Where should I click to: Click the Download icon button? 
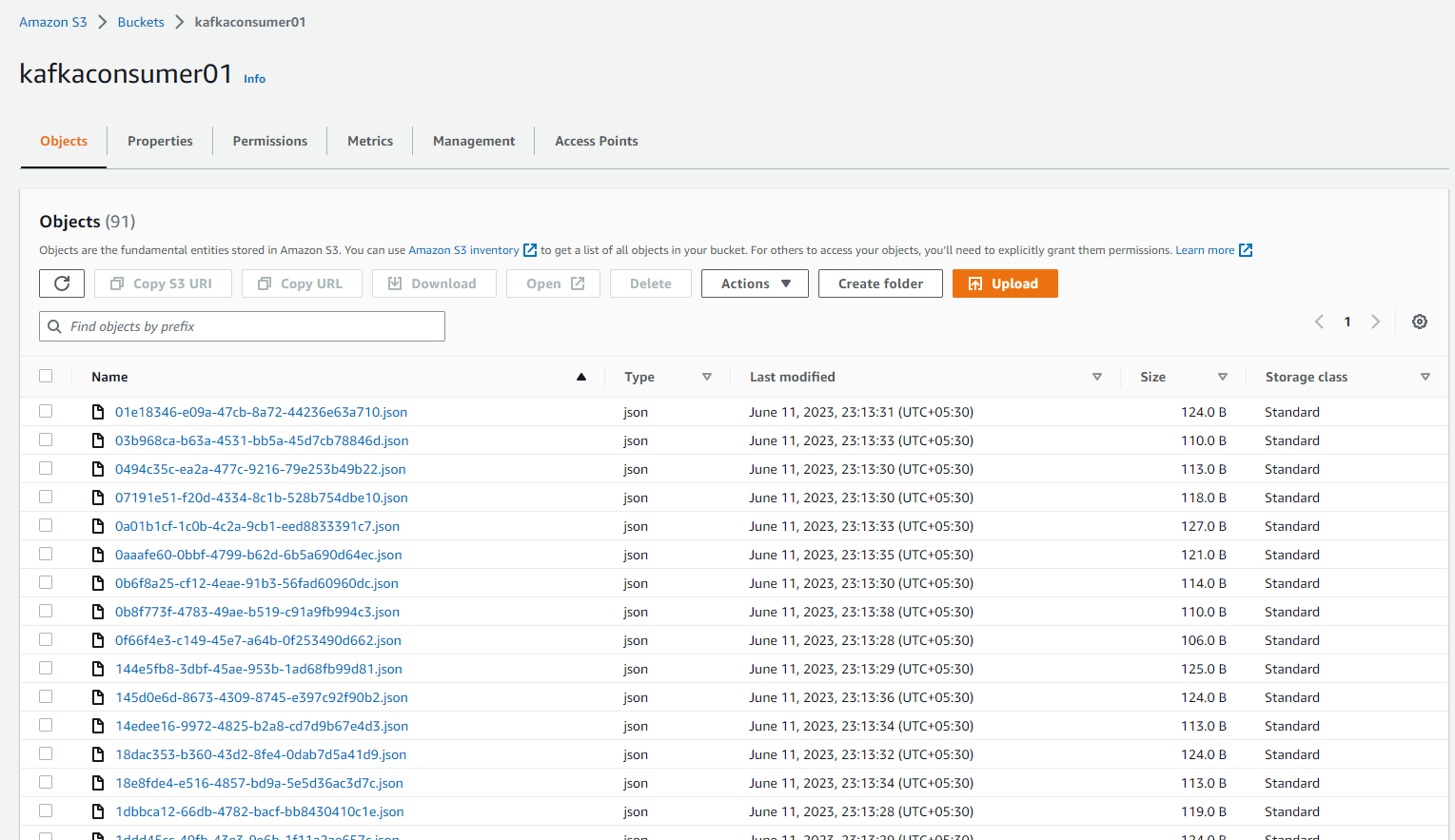tap(395, 283)
